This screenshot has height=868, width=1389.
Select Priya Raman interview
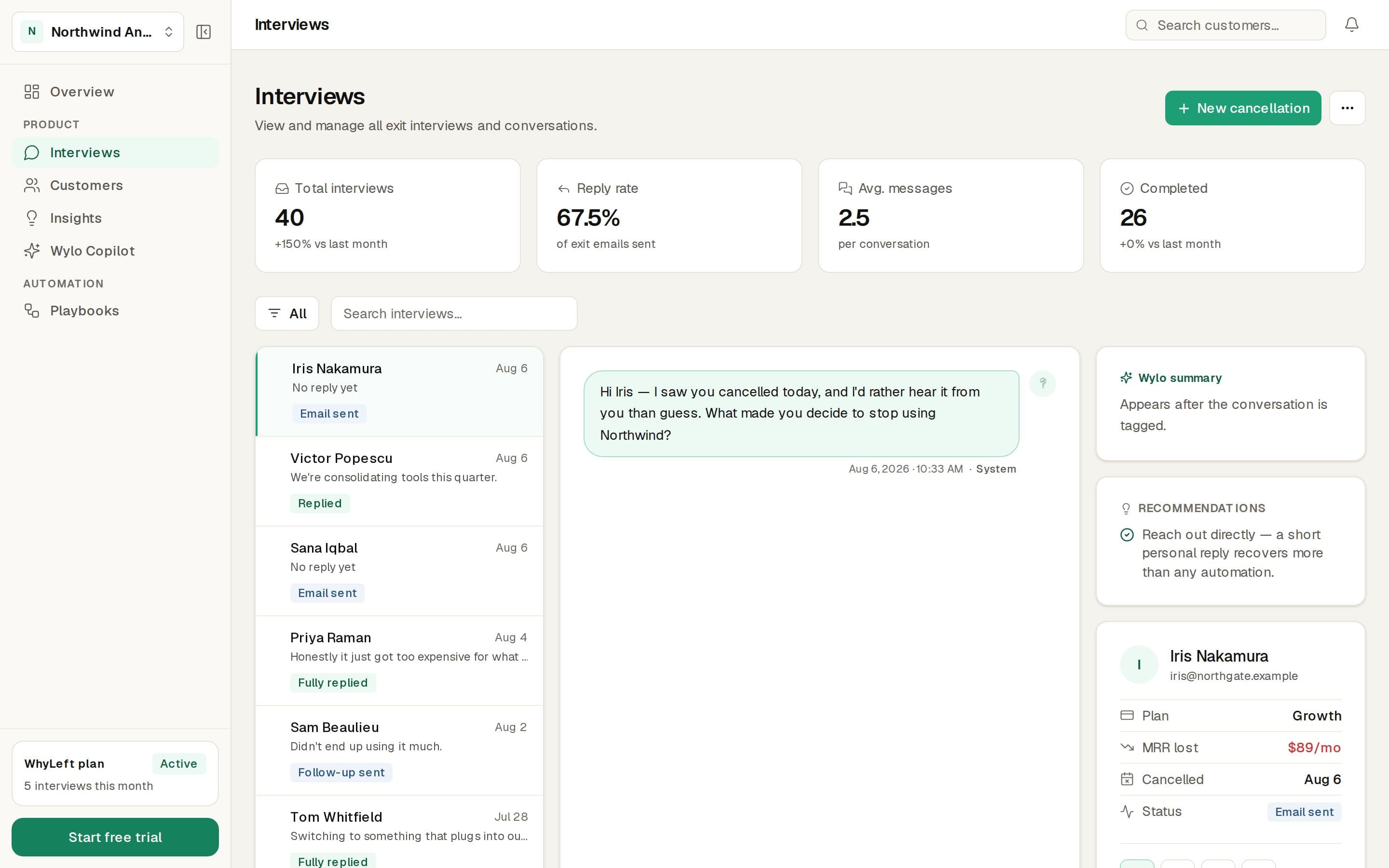tap(399, 661)
